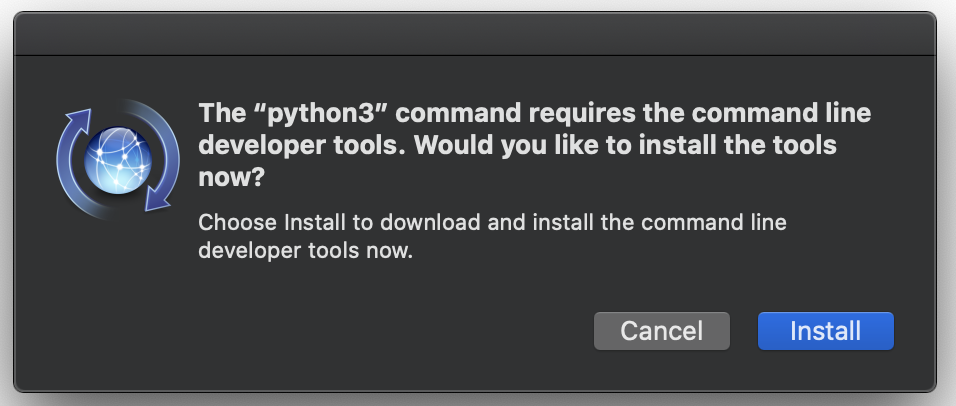The width and height of the screenshot is (956, 406).
Task: Click the Software Update globe icon
Action: tap(118, 160)
